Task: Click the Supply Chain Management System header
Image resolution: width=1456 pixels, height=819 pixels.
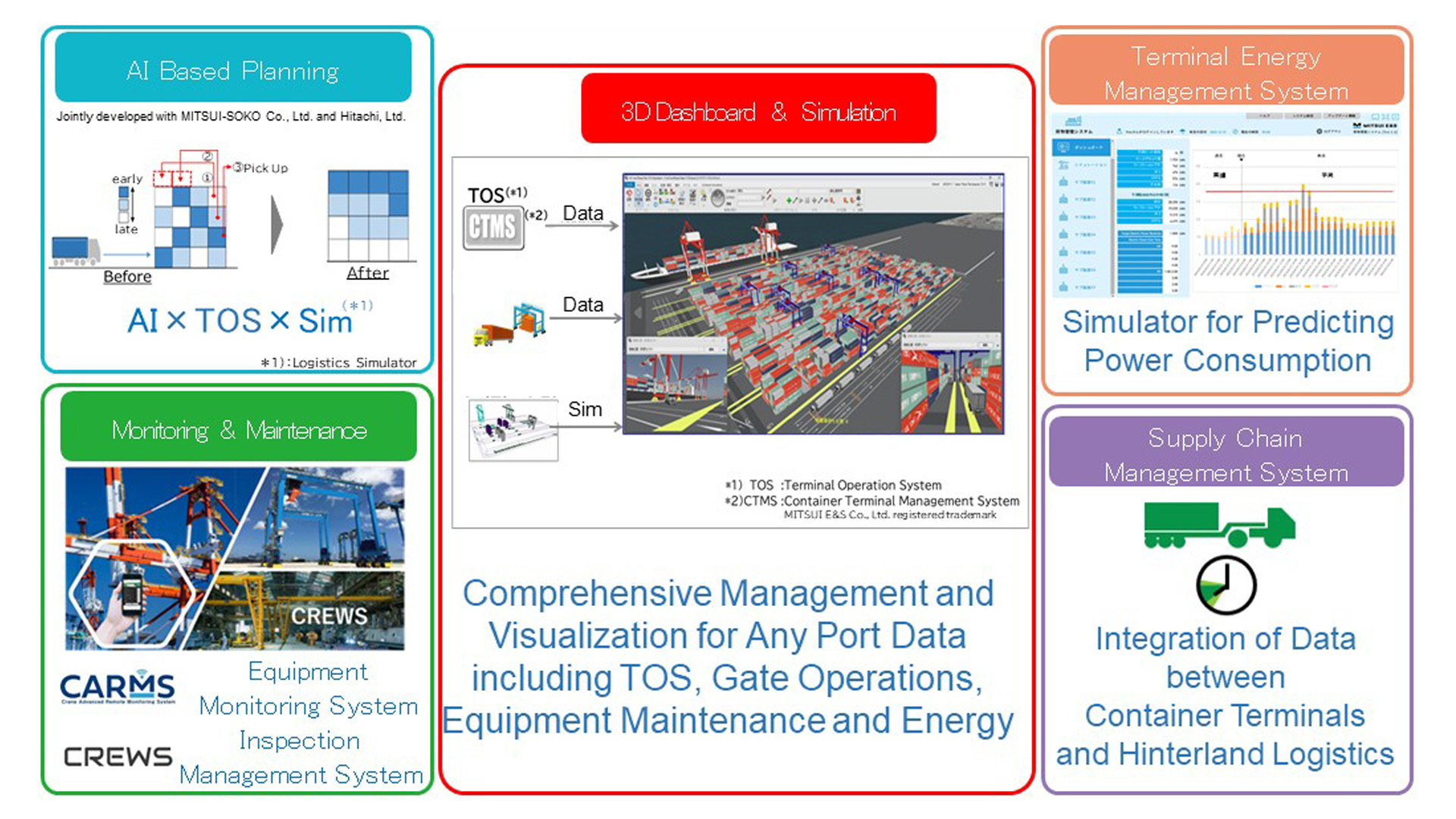Action: pos(1226,453)
